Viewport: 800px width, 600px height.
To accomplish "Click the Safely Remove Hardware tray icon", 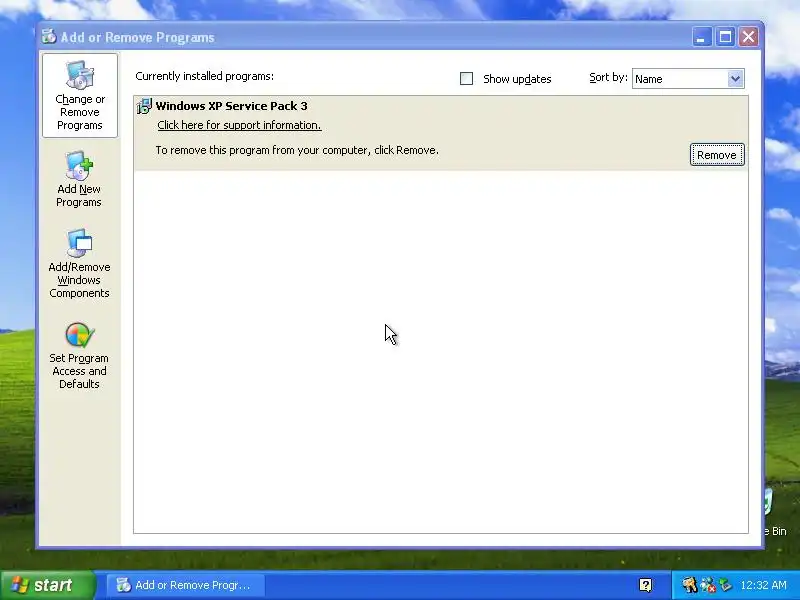I will coord(725,585).
